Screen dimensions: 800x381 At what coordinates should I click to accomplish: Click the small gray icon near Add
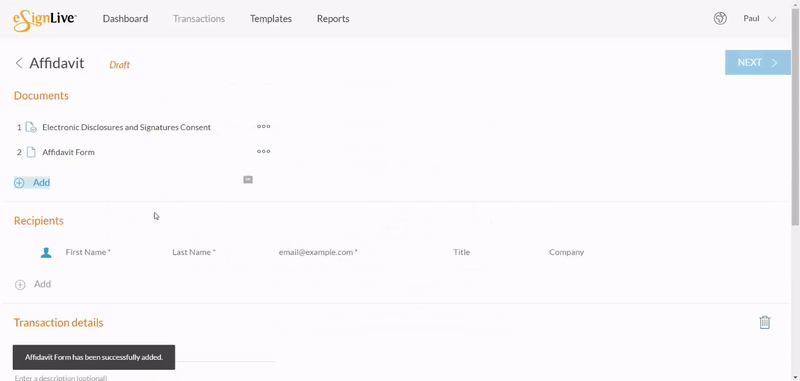248,180
